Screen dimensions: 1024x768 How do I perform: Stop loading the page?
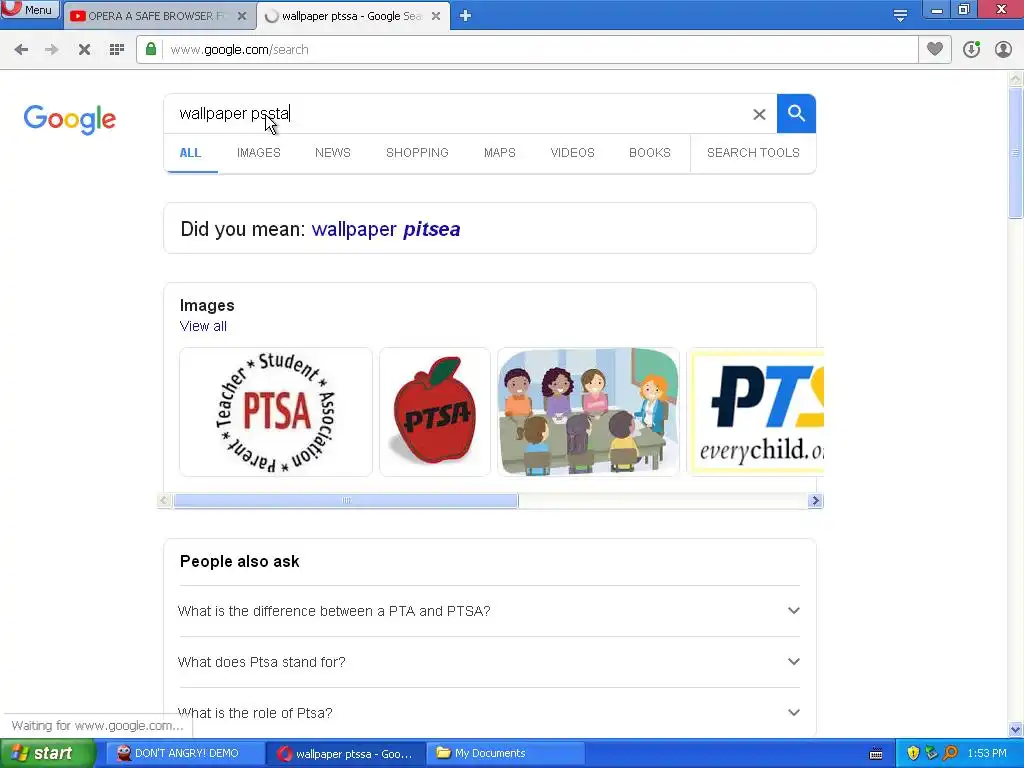coord(84,50)
